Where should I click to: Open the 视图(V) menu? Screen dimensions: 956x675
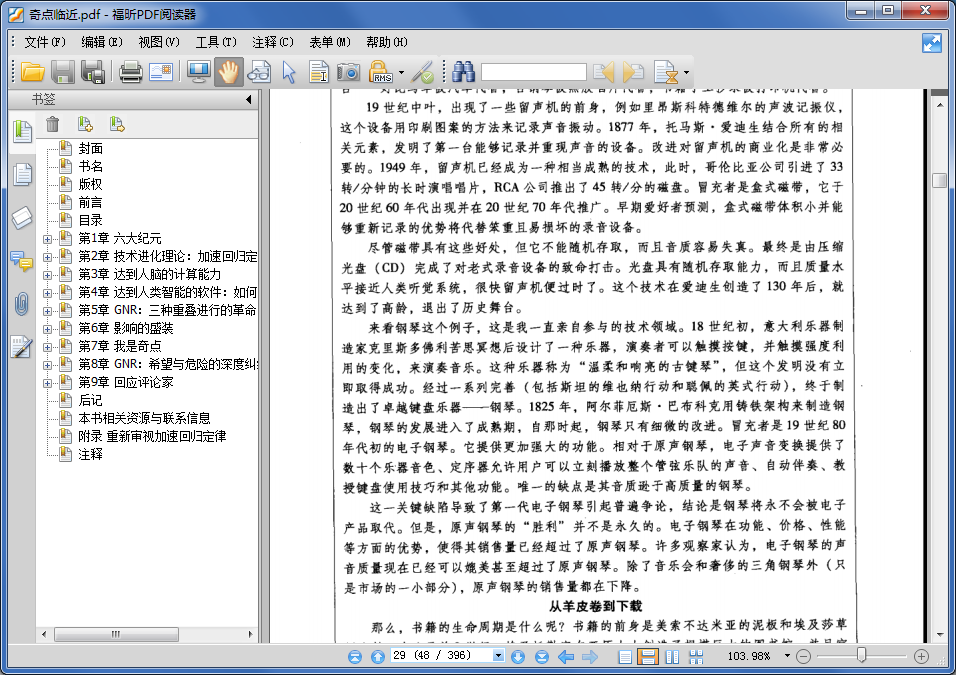pos(159,42)
